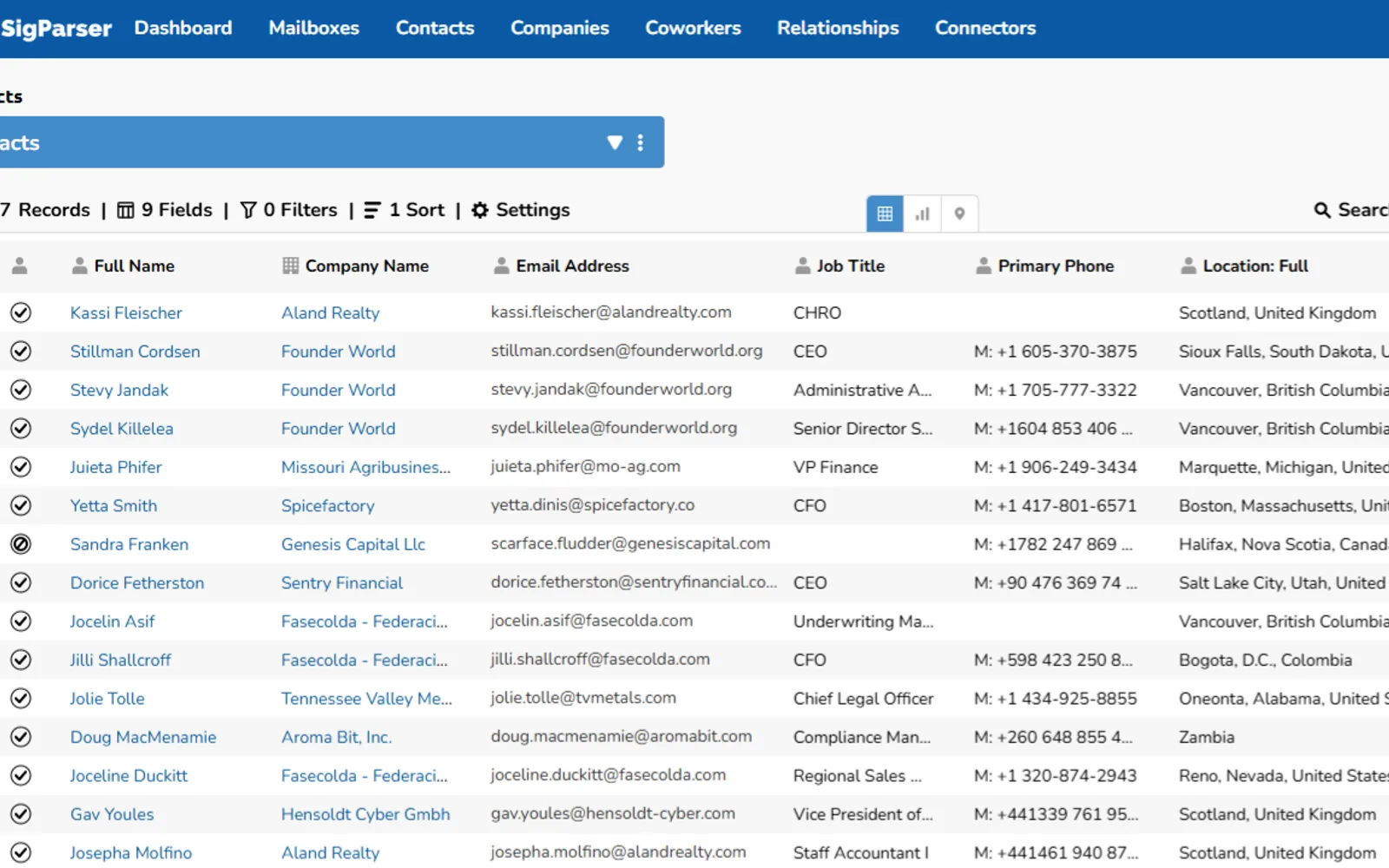1389x868 pixels.
Task: Switch to map pin view icon
Action: [x=959, y=214]
